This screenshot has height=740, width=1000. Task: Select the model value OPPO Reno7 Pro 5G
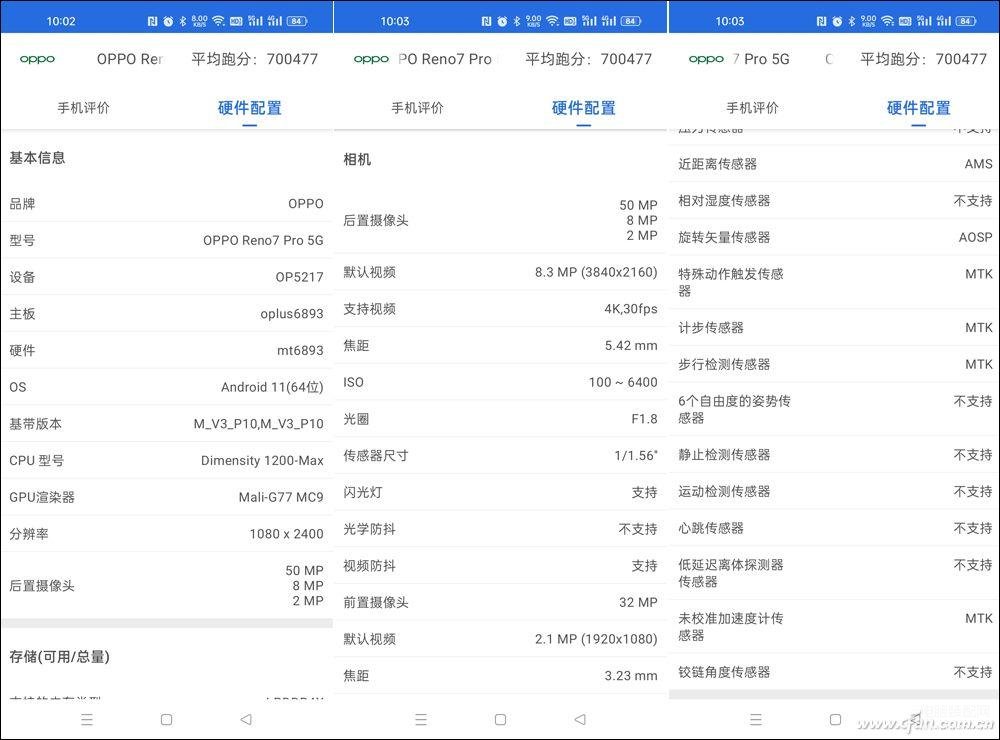[x=263, y=240]
